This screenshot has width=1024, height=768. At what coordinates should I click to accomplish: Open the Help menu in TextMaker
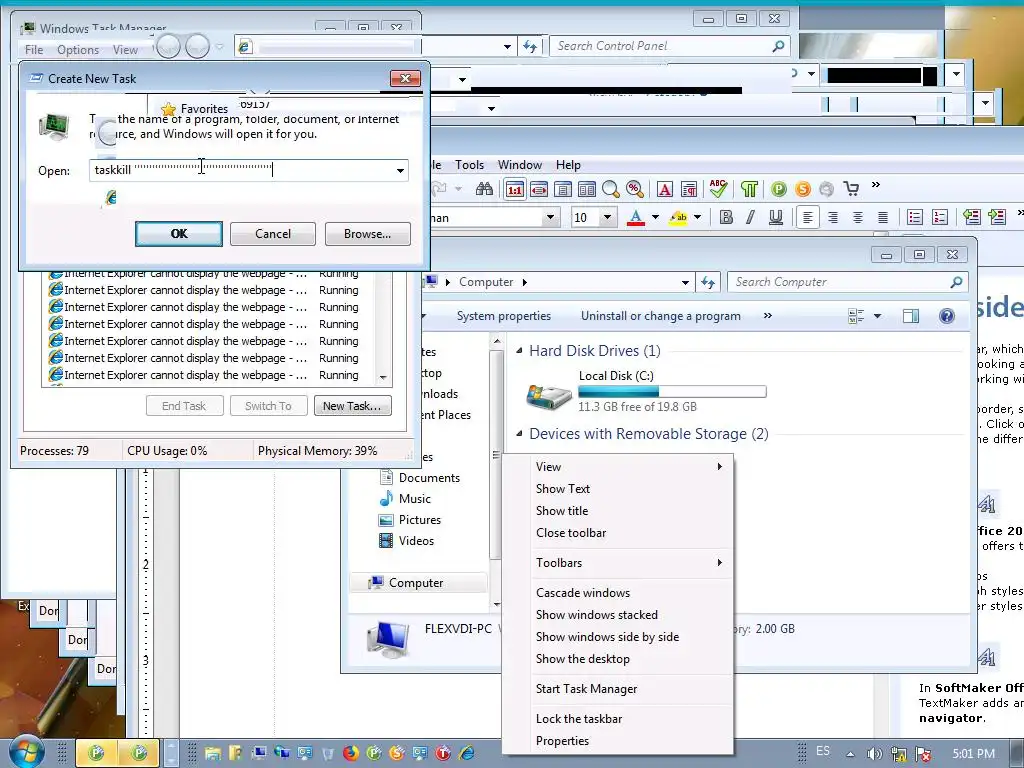click(x=568, y=165)
